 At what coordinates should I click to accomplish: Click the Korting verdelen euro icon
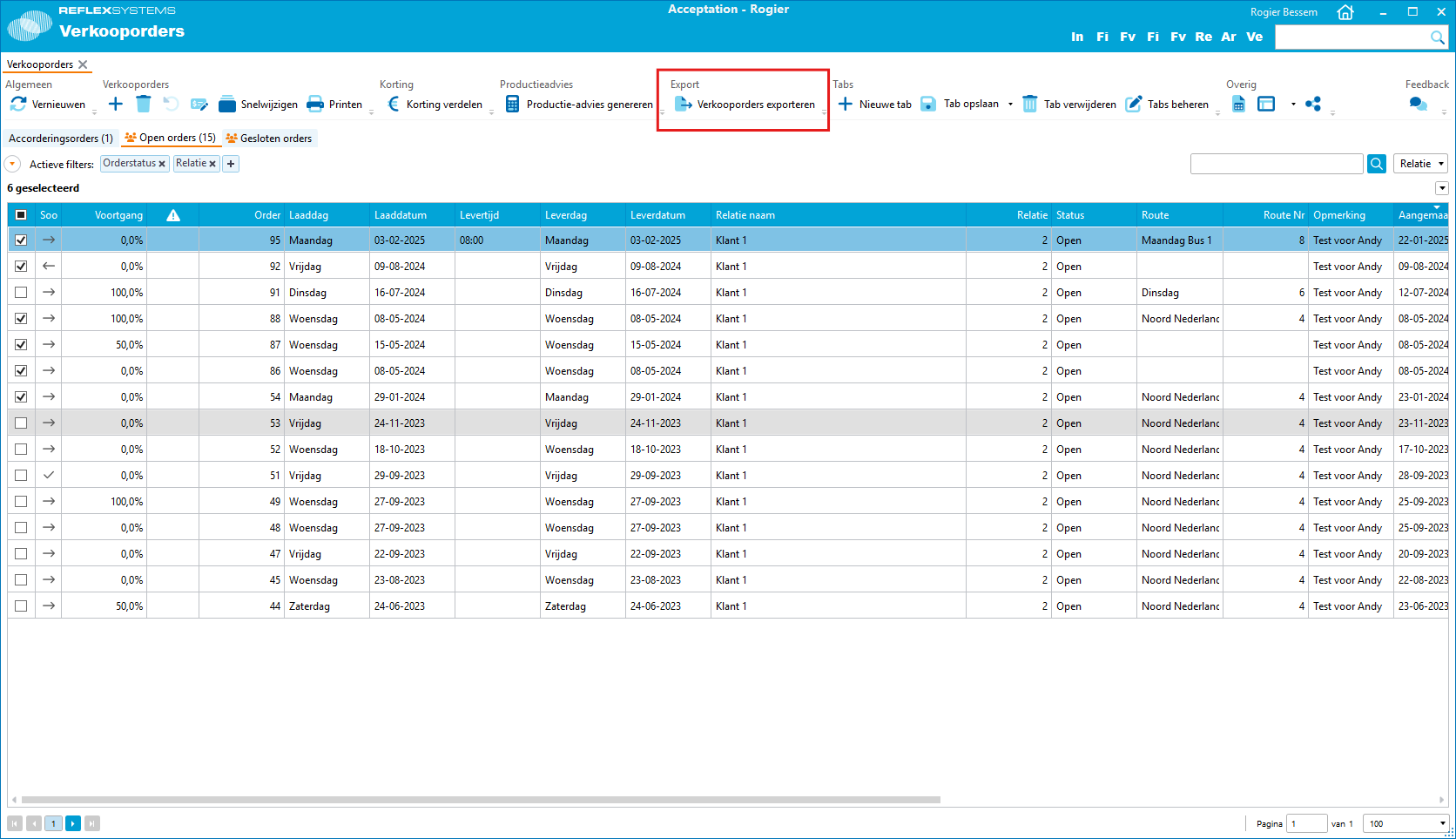coord(394,105)
